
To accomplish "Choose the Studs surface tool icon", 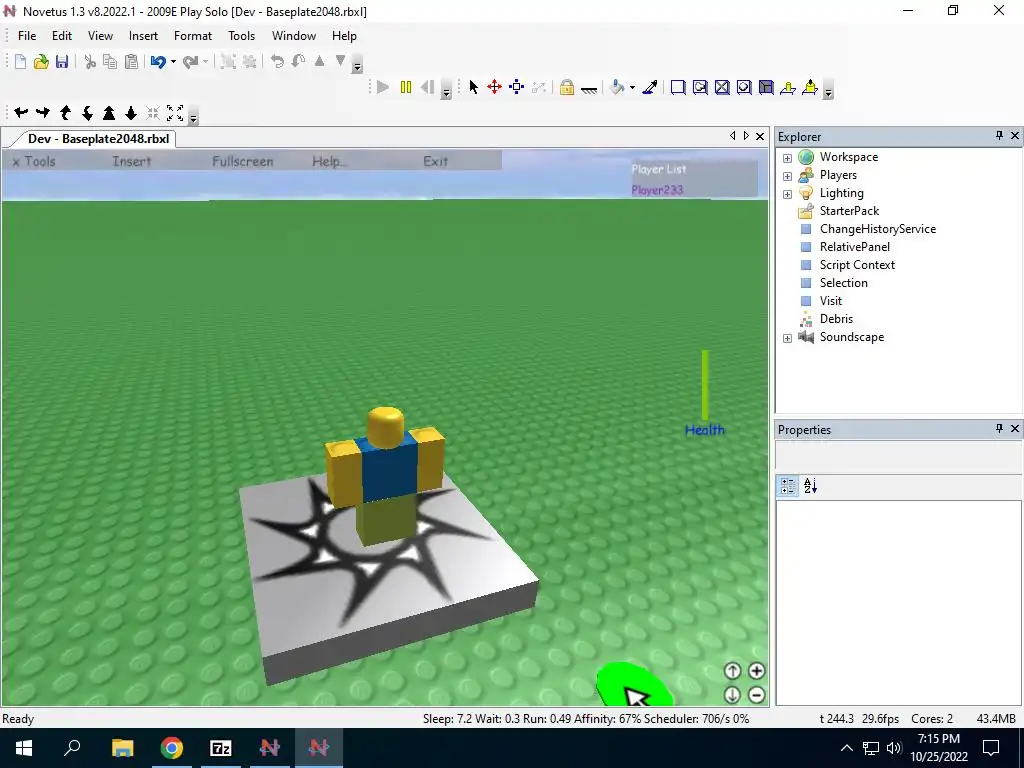I will pos(744,87).
